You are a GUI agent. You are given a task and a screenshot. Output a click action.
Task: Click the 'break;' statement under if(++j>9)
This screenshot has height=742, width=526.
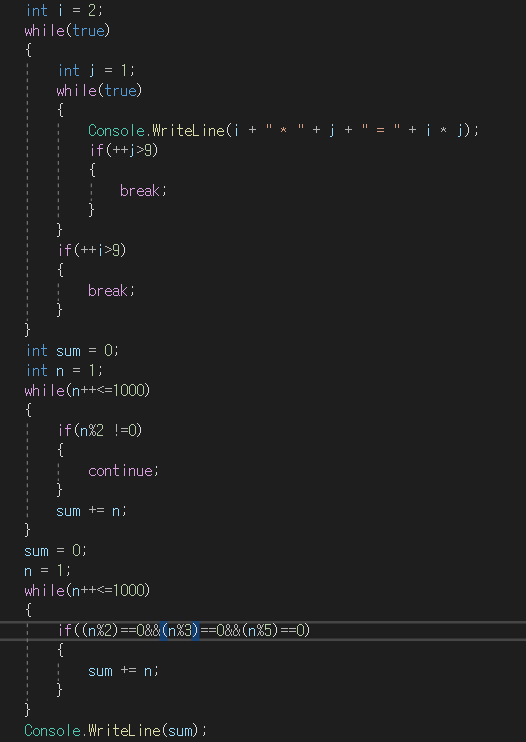pyautogui.click(x=143, y=190)
